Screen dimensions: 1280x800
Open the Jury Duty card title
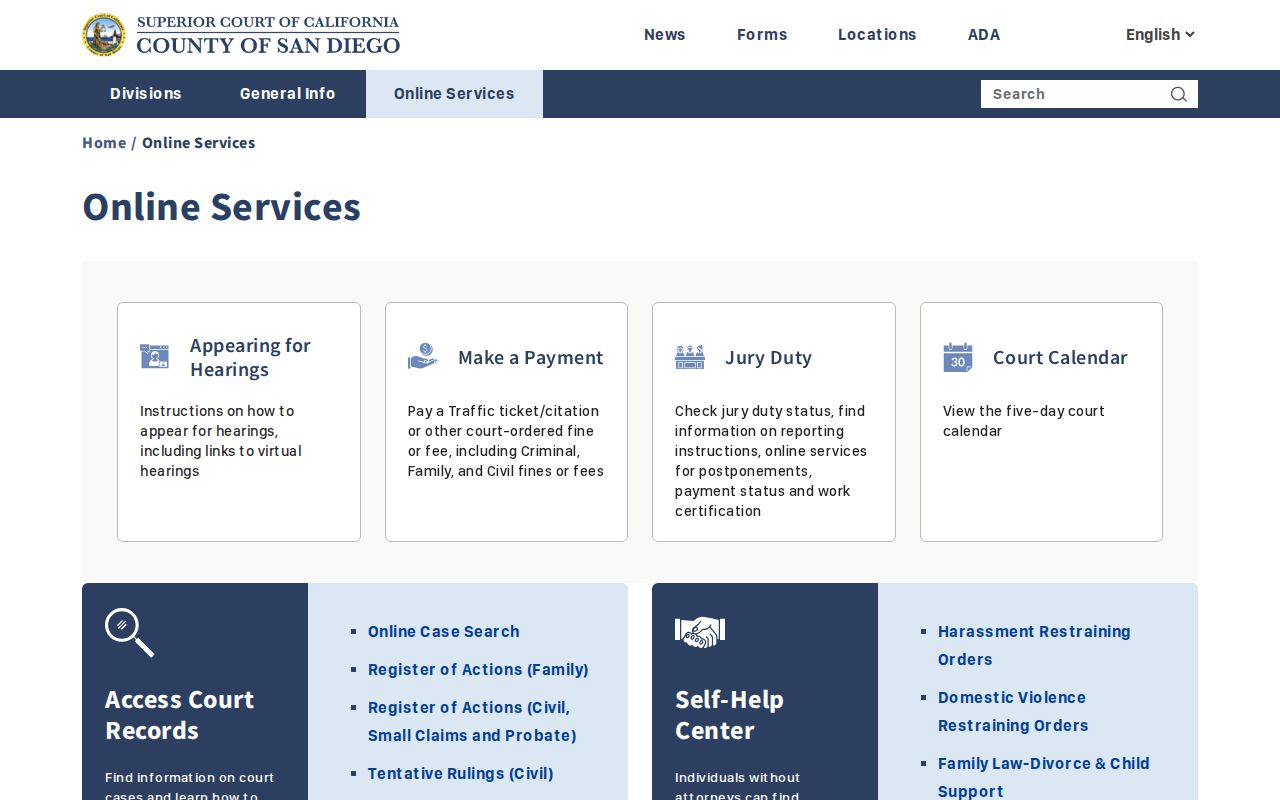click(x=768, y=357)
